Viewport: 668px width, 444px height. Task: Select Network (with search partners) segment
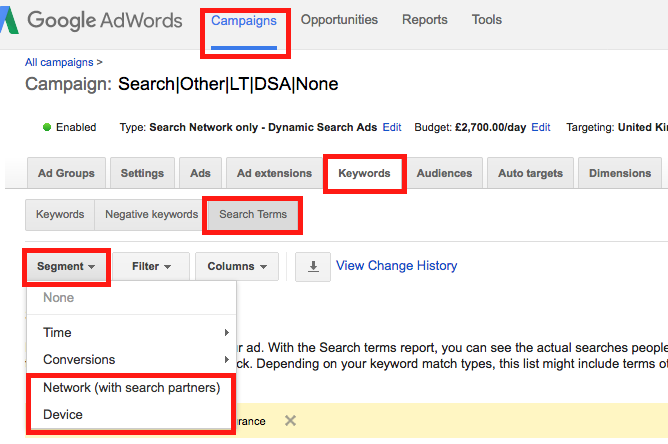131,388
